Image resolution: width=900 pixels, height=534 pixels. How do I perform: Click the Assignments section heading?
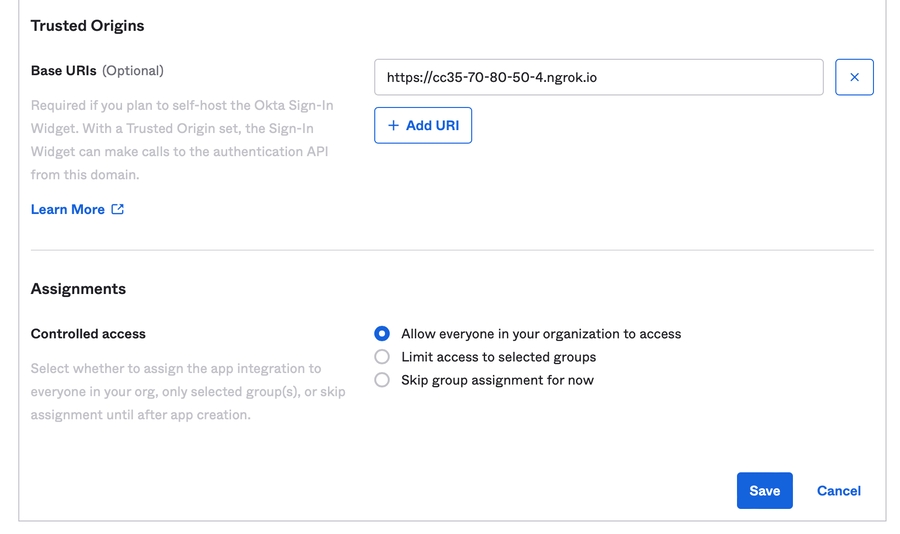[x=78, y=289]
